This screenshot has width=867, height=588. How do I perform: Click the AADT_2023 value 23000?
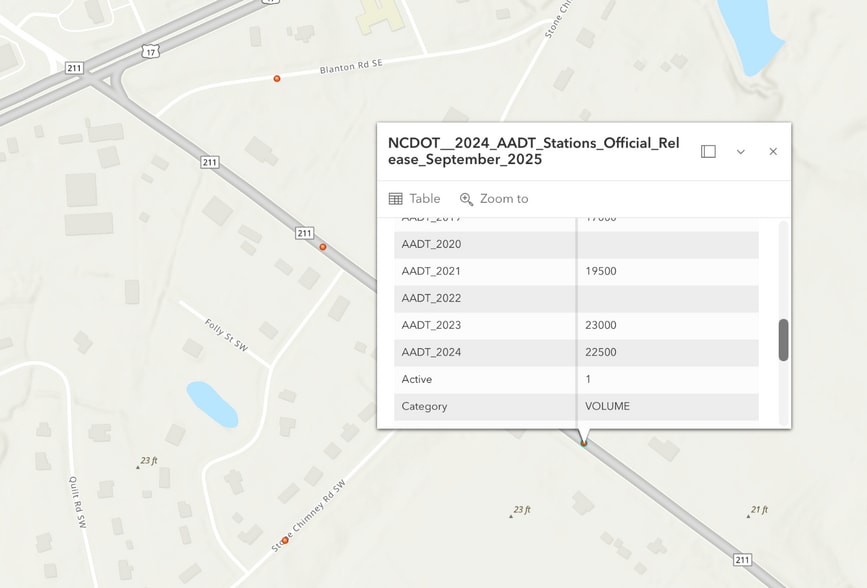[600, 325]
